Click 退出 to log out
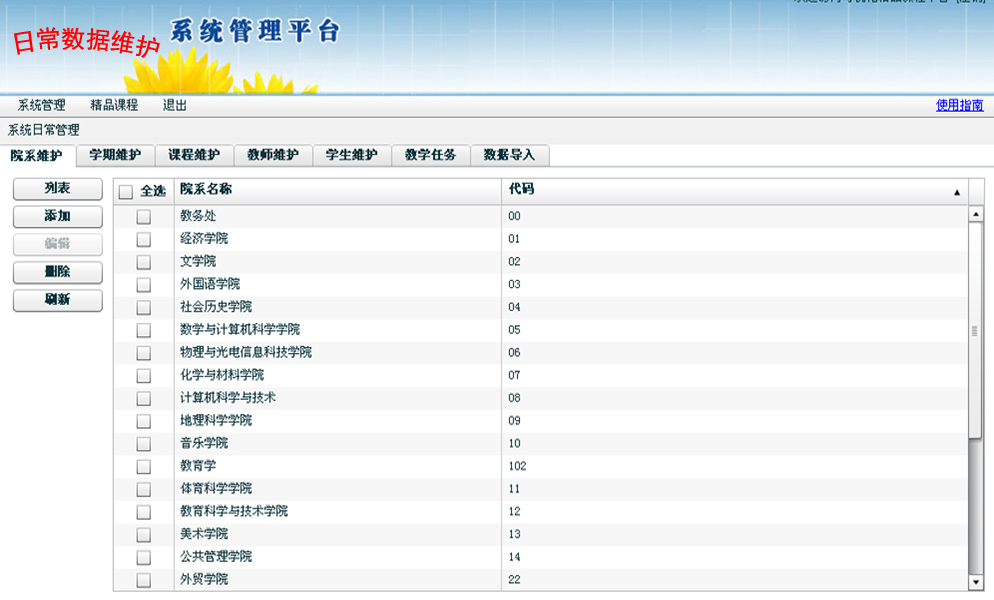This screenshot has height=600, width=994. (175, 105)
